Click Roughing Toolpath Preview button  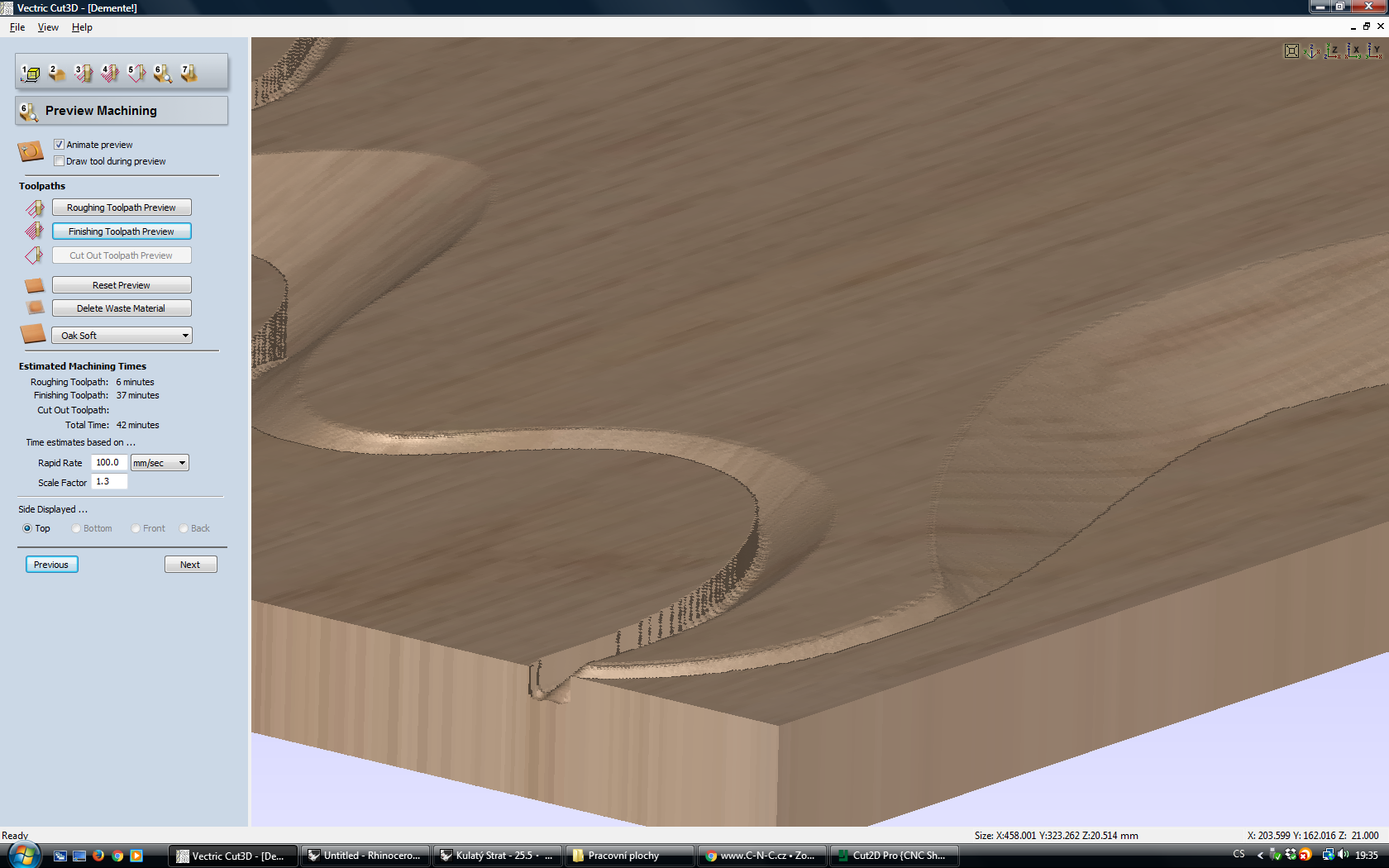click(x=122, y=207)
